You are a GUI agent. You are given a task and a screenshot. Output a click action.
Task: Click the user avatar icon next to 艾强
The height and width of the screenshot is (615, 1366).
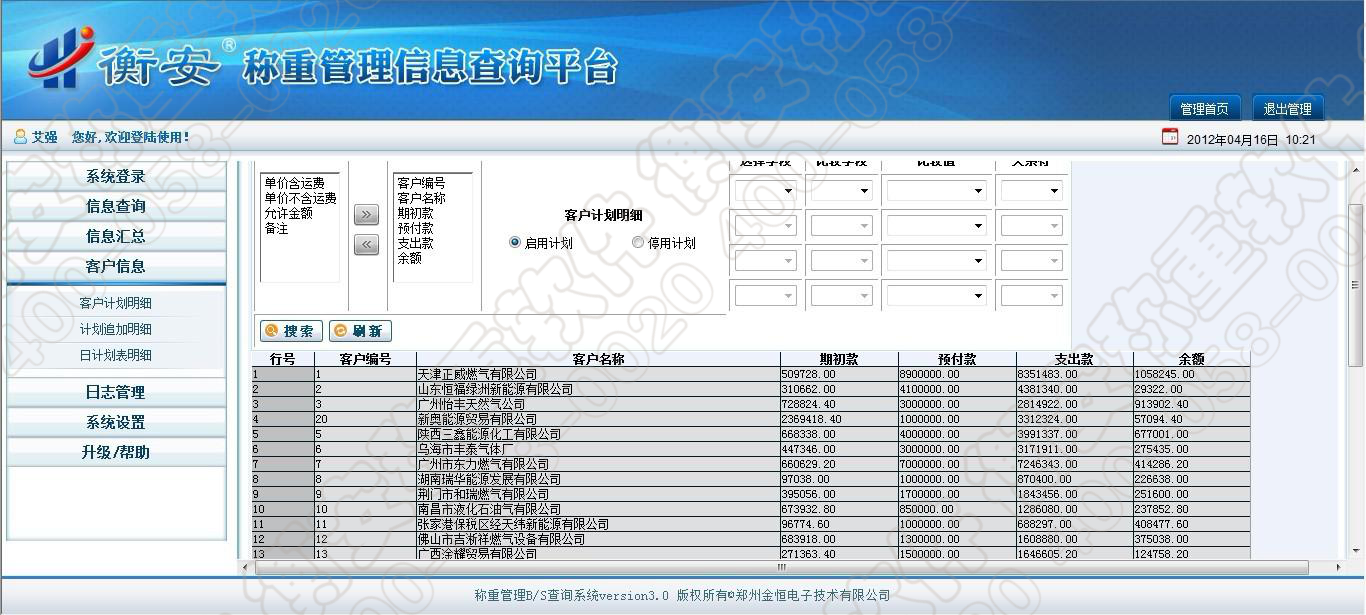20,137
